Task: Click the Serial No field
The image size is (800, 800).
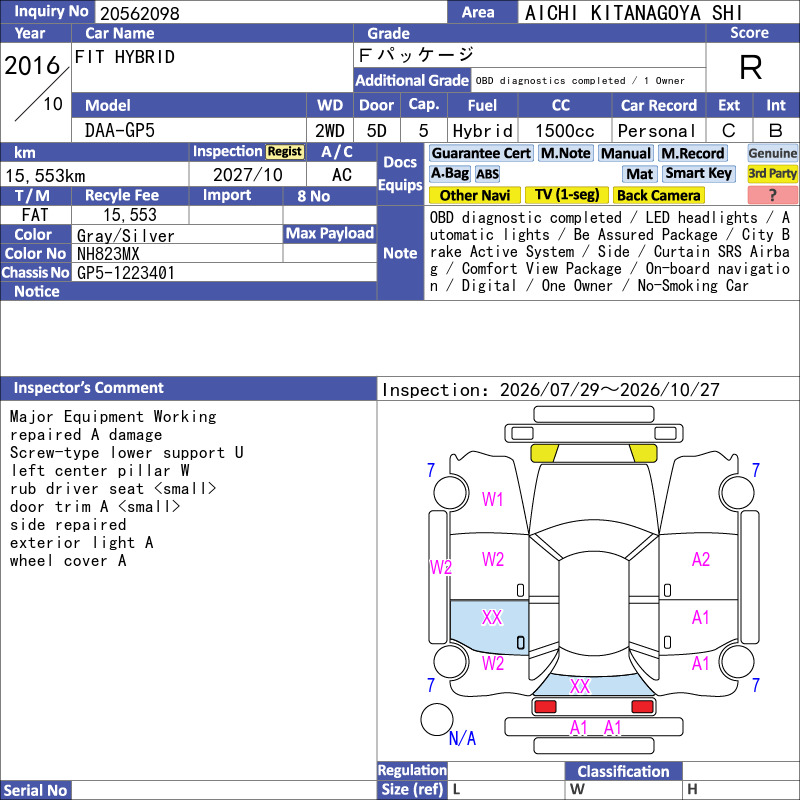Action: click(x=224, y=790)
